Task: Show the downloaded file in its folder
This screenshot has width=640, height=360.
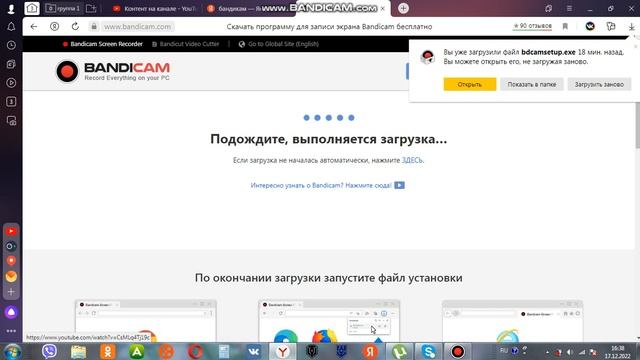Action: (x=531, y=84)
